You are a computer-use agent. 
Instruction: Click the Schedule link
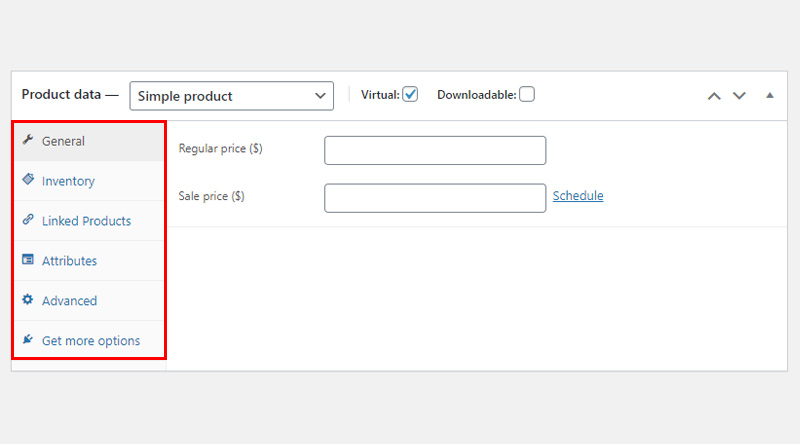click(578, 196)
